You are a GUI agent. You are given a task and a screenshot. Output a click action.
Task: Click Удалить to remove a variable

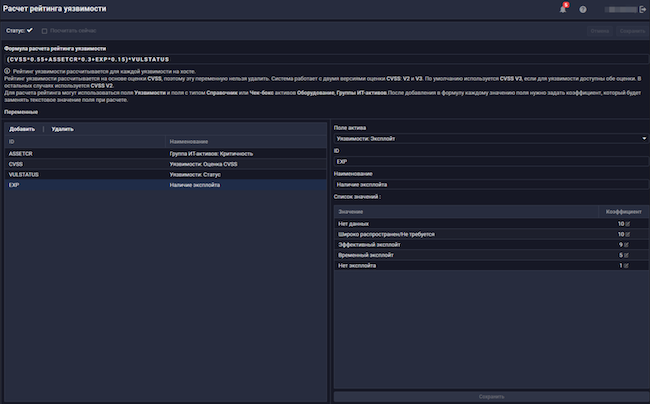[62, 129]
